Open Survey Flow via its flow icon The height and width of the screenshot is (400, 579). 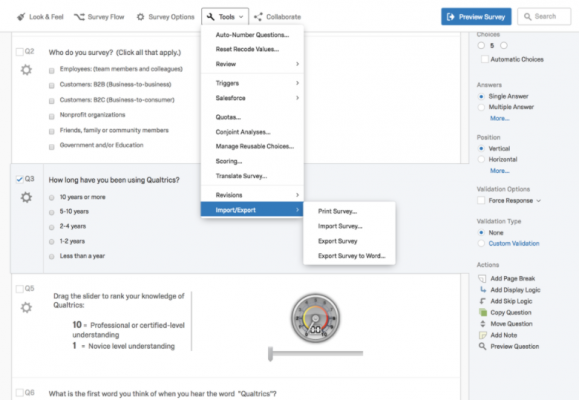point(79,17)
